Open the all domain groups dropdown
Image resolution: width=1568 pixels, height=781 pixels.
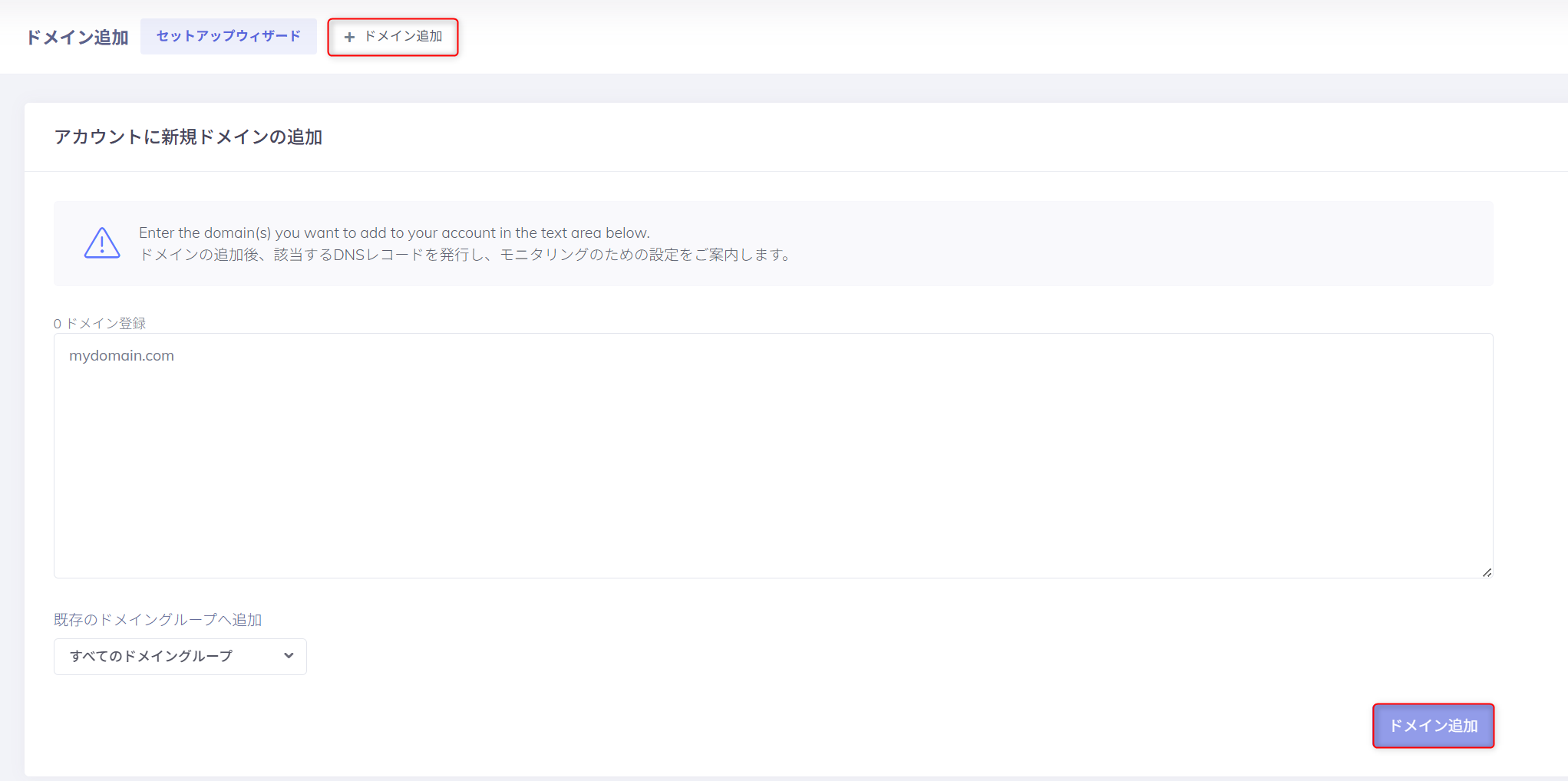click(180, 656)
